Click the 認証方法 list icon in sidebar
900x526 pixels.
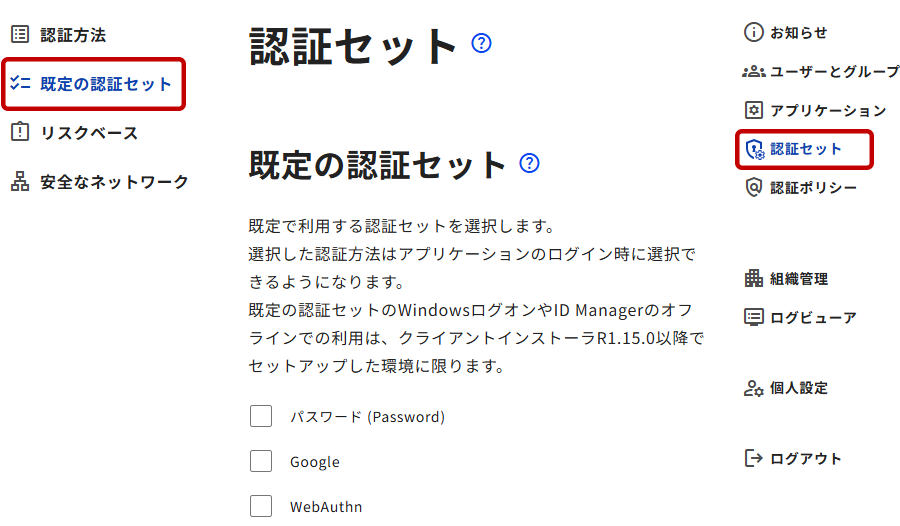tap(19, 35)
